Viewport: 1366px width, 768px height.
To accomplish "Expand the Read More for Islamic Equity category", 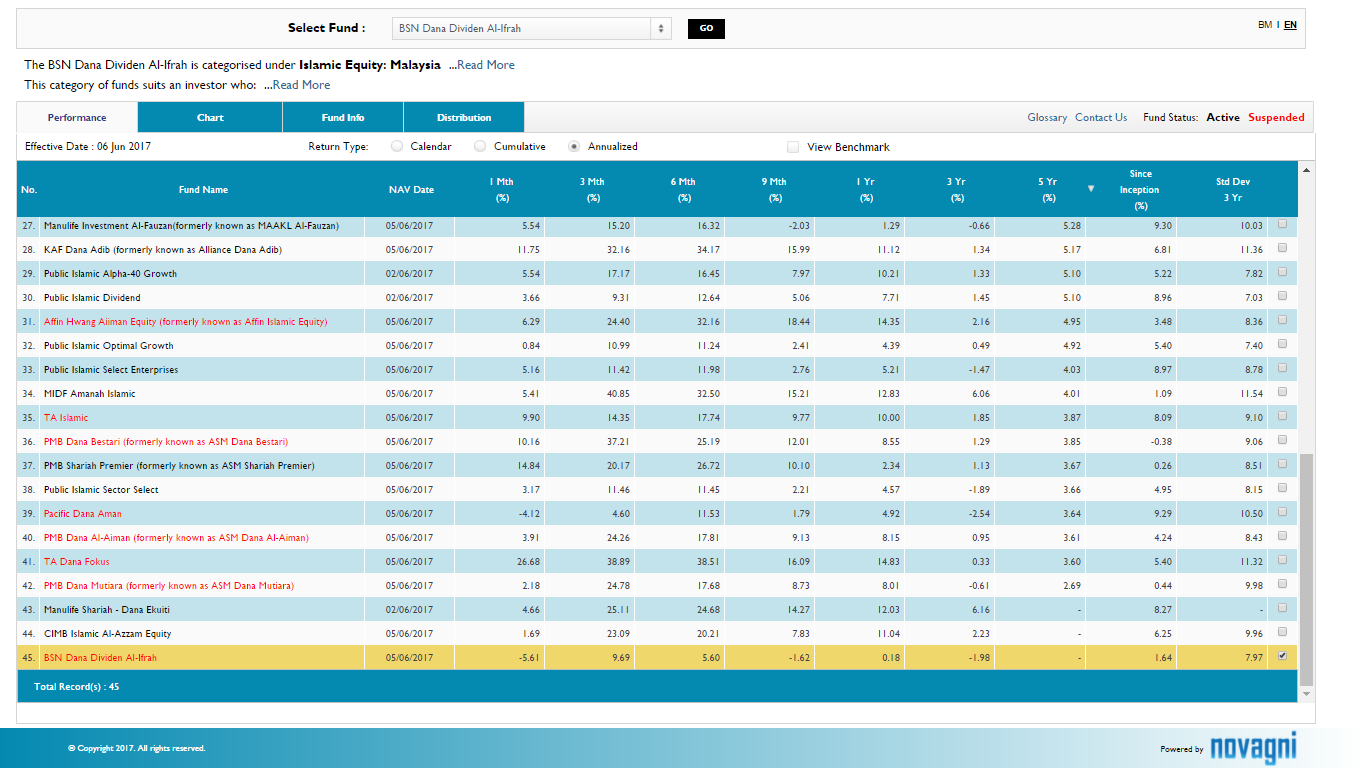I will click(x=486, y=64).
